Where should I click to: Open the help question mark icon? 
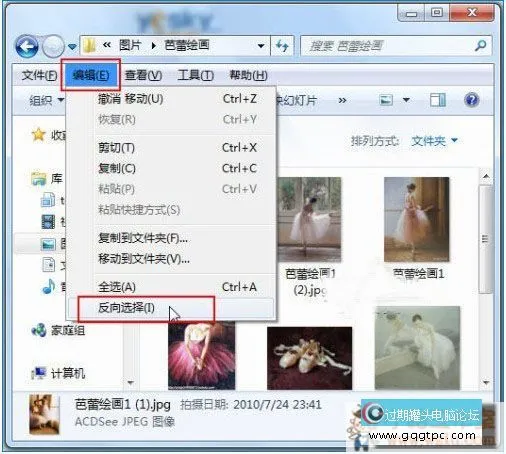[471, 100]
